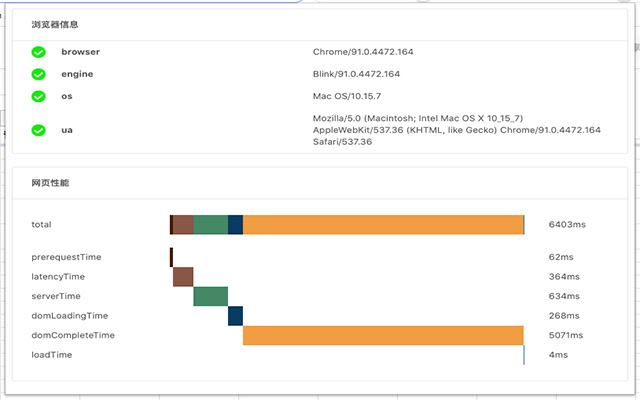Click the brown segment of the total bar

(x=183, y=225)
